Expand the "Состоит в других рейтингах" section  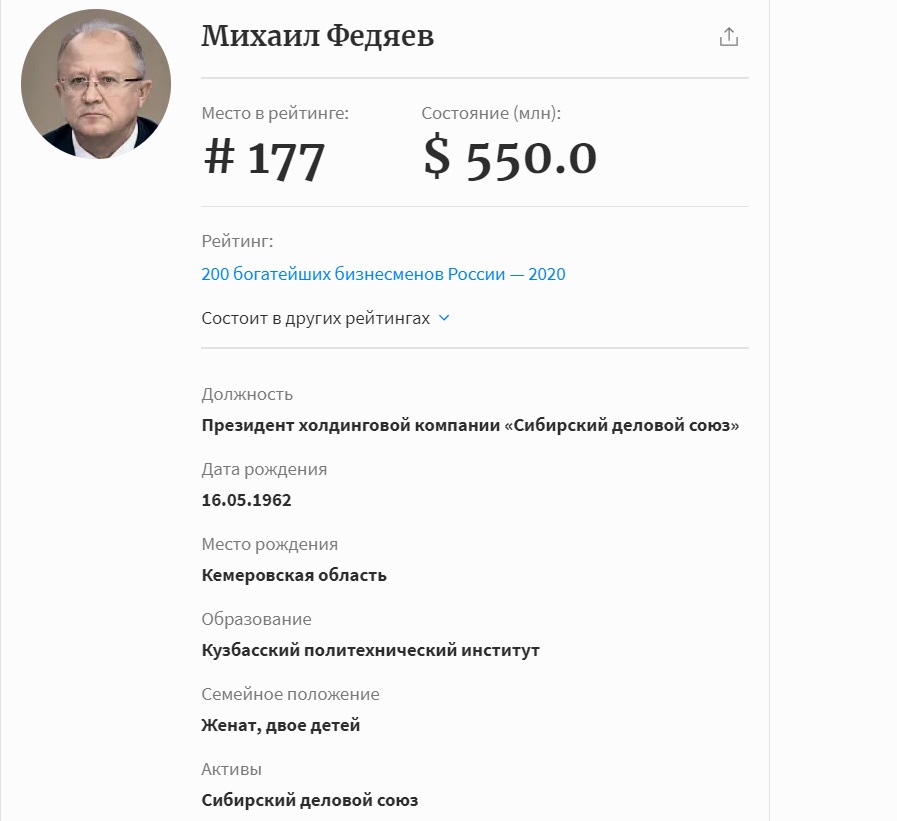click(x=316, y=318)
